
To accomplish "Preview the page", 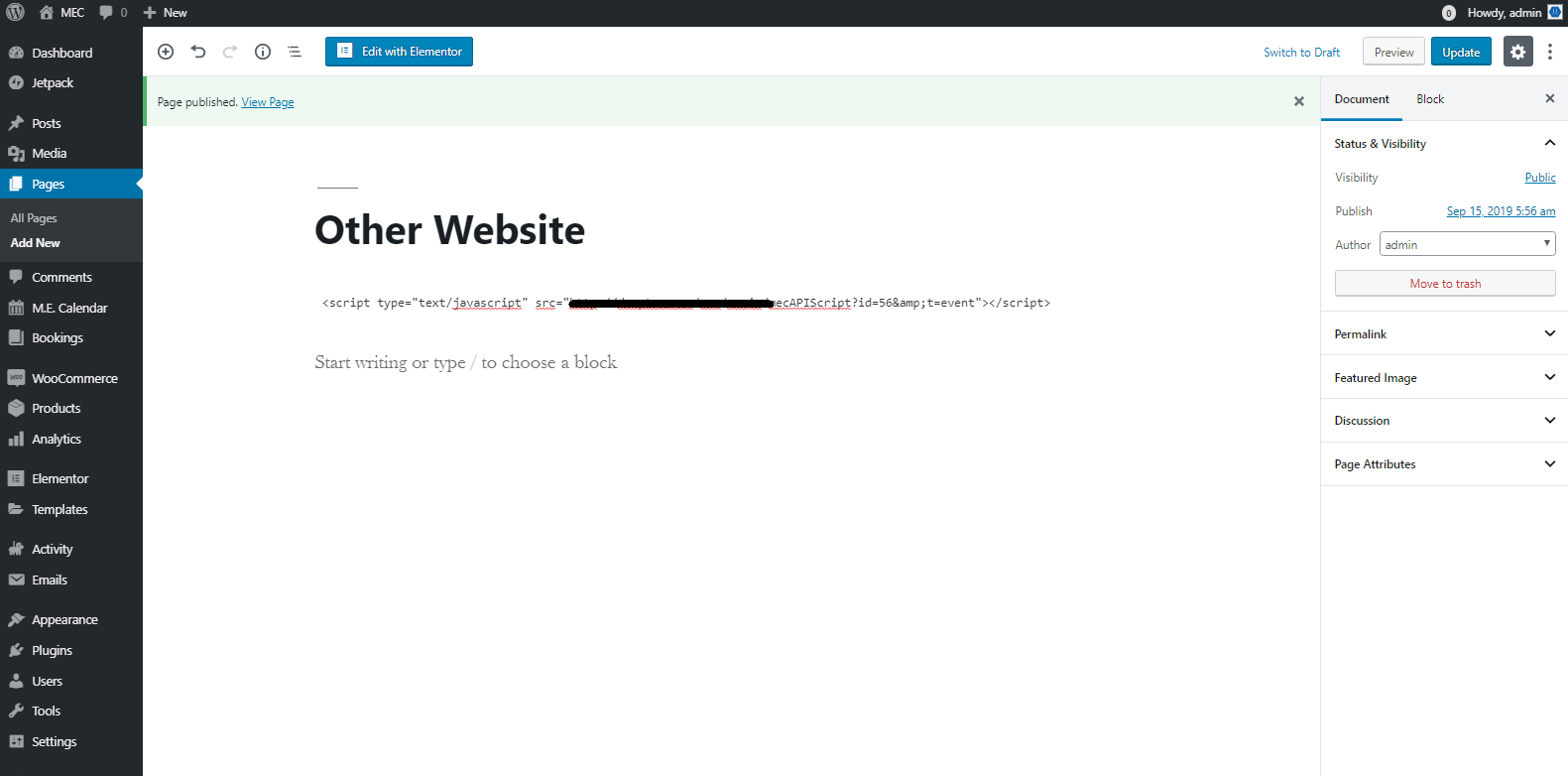I will [1393, 53].
